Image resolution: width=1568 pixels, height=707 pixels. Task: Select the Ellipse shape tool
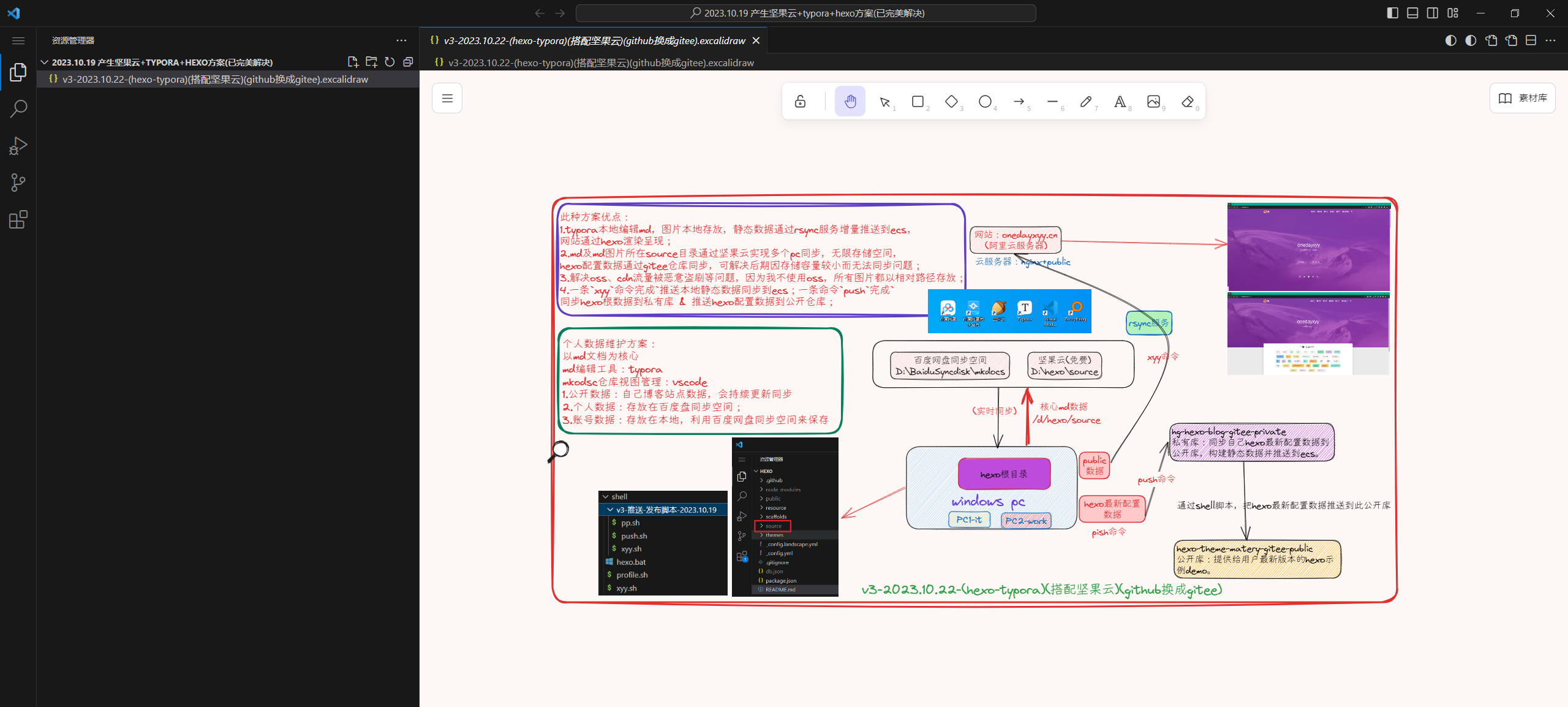point(985,102)
